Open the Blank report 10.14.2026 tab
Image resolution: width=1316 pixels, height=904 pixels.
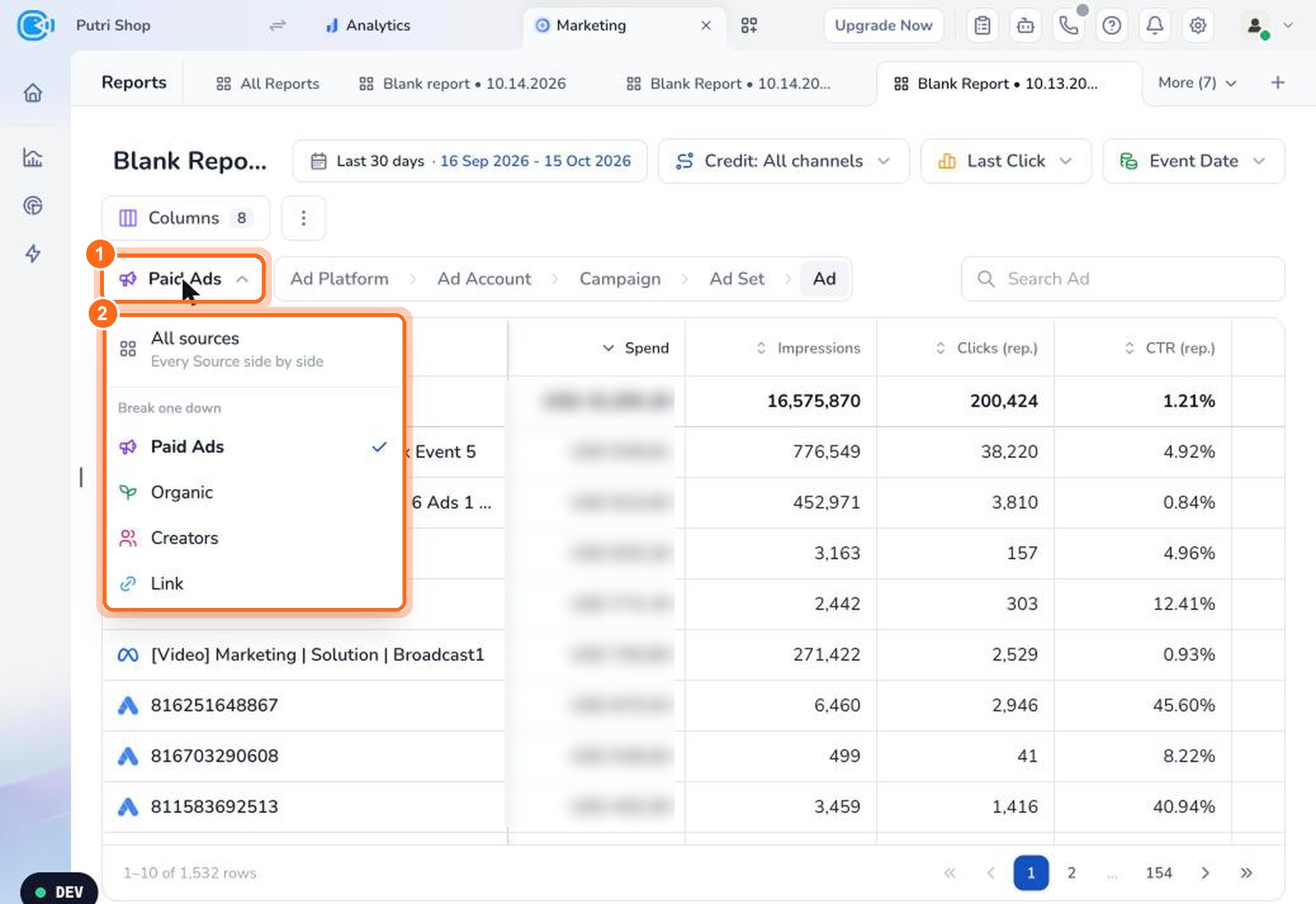462,84
